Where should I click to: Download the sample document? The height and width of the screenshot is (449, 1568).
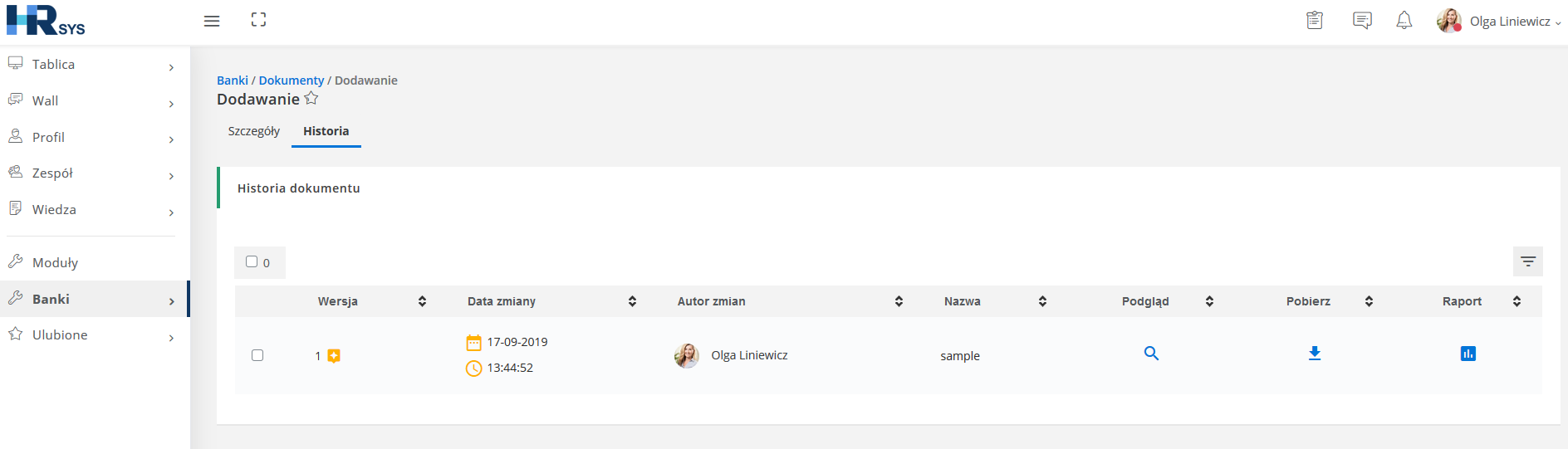click(x=1315, y=354)
